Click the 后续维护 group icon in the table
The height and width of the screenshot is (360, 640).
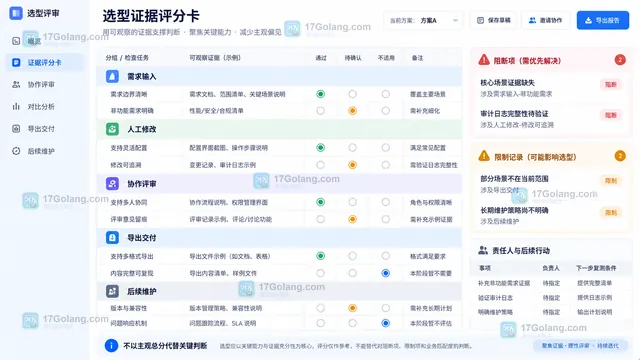point(112,291)
